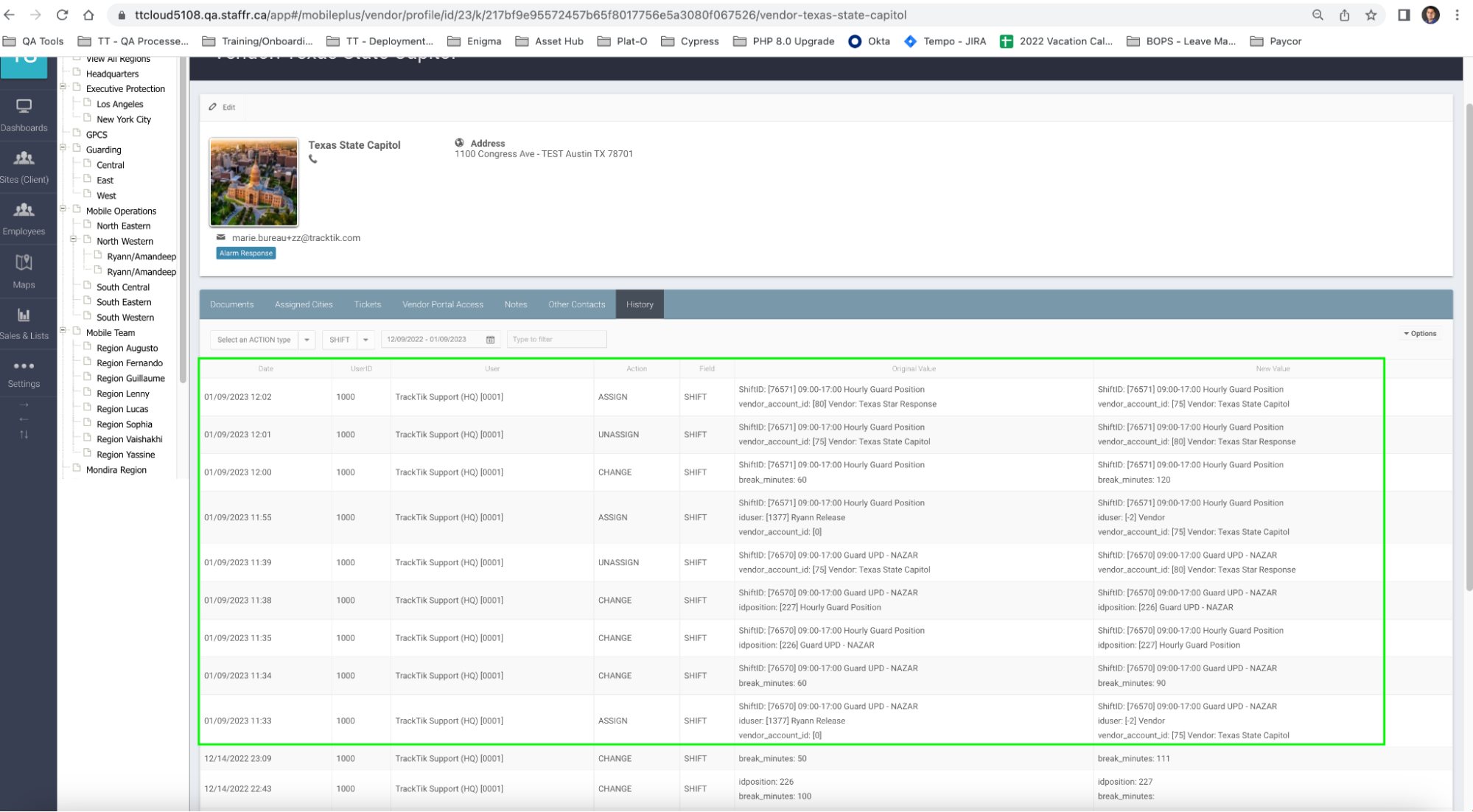
Task: Open browser zoom magnifier icon
Action: click(x=1318, y=15)
